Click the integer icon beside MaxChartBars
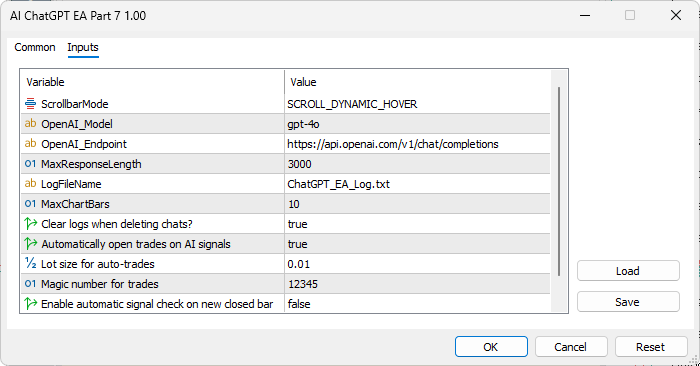 coord(30,204)
